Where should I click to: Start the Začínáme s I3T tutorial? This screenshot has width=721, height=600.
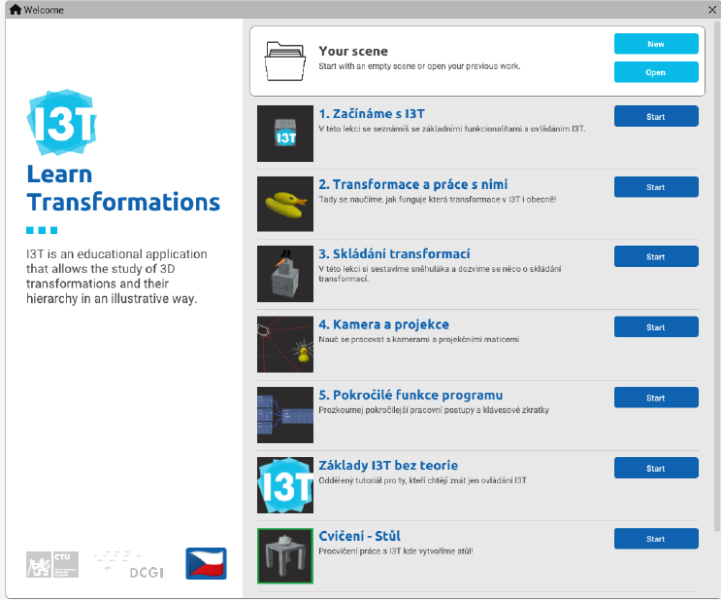click(x=655, y=117)
